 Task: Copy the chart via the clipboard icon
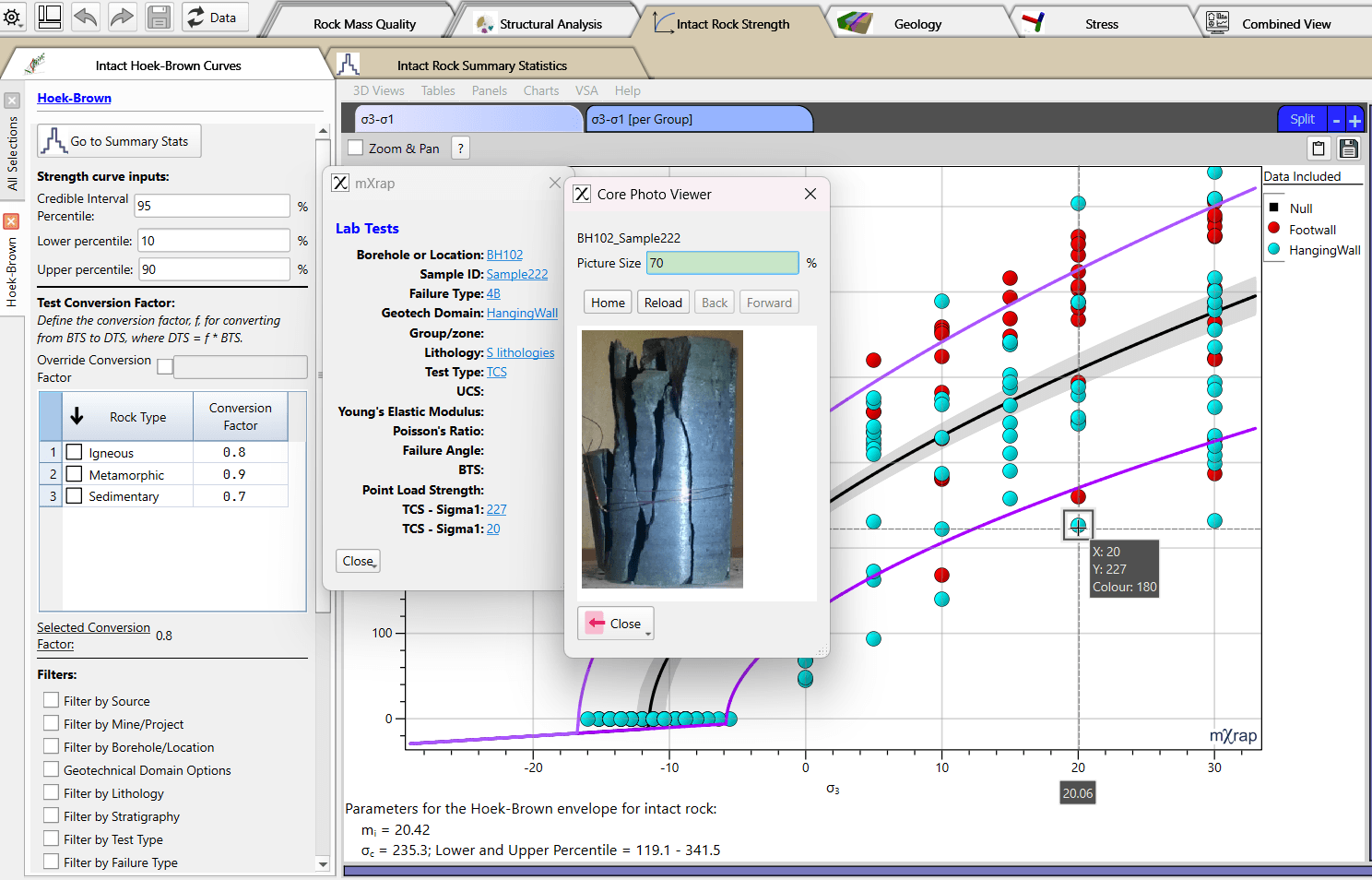pyautogui.click(x=1319, y=148)
